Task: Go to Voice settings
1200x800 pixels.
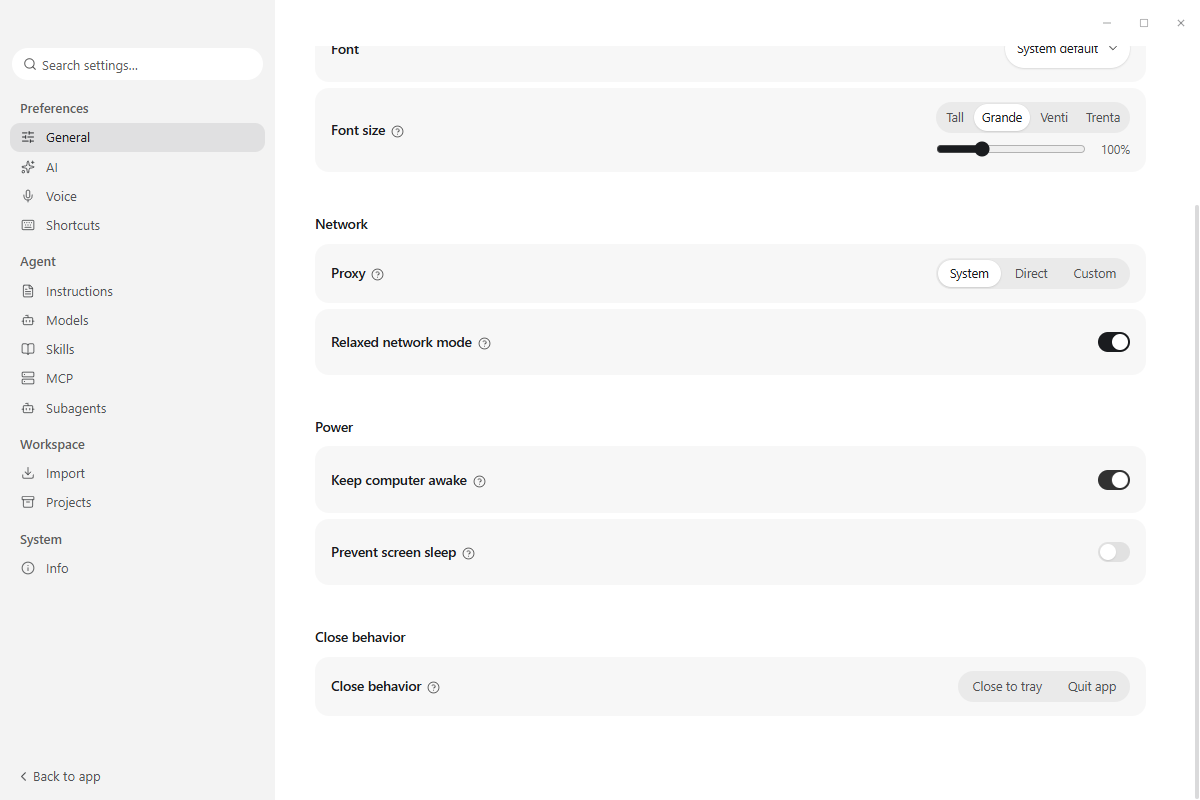Action: pyautogui.click(x=137, y=196)
